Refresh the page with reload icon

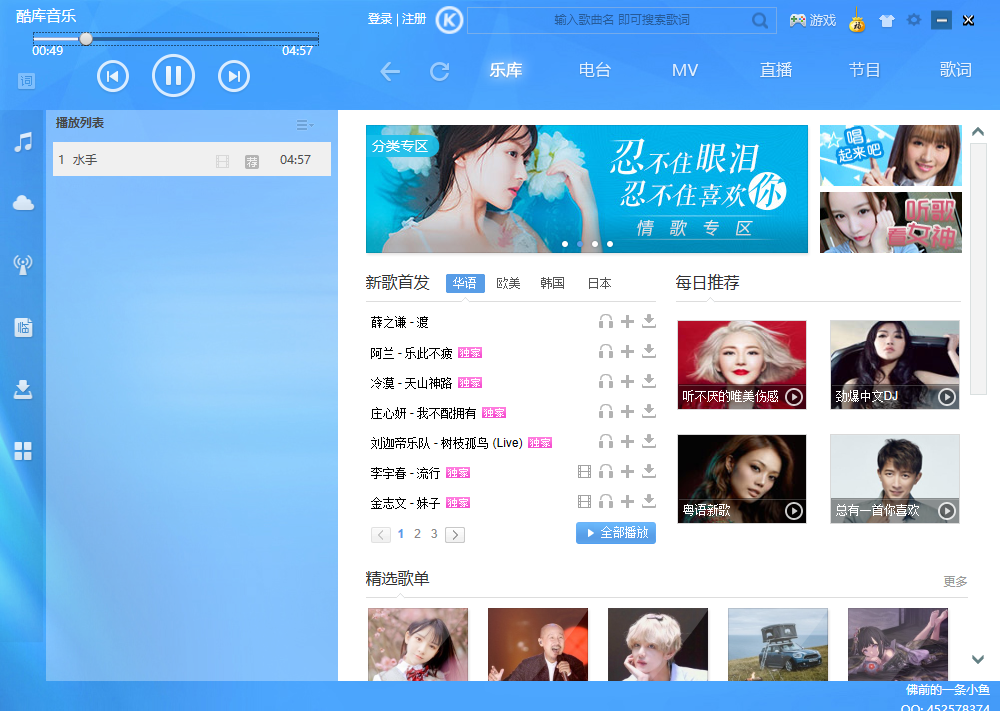click(439, 71)
